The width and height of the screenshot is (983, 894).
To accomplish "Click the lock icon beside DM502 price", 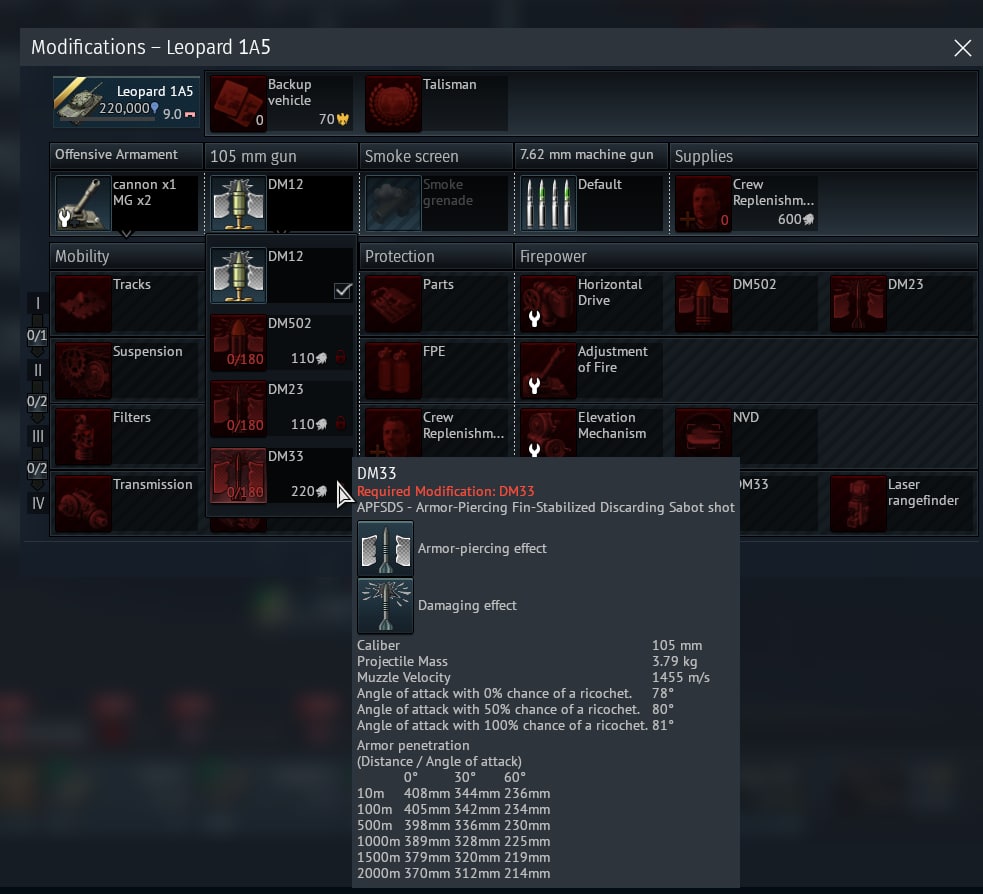I will tap(340, 357).
